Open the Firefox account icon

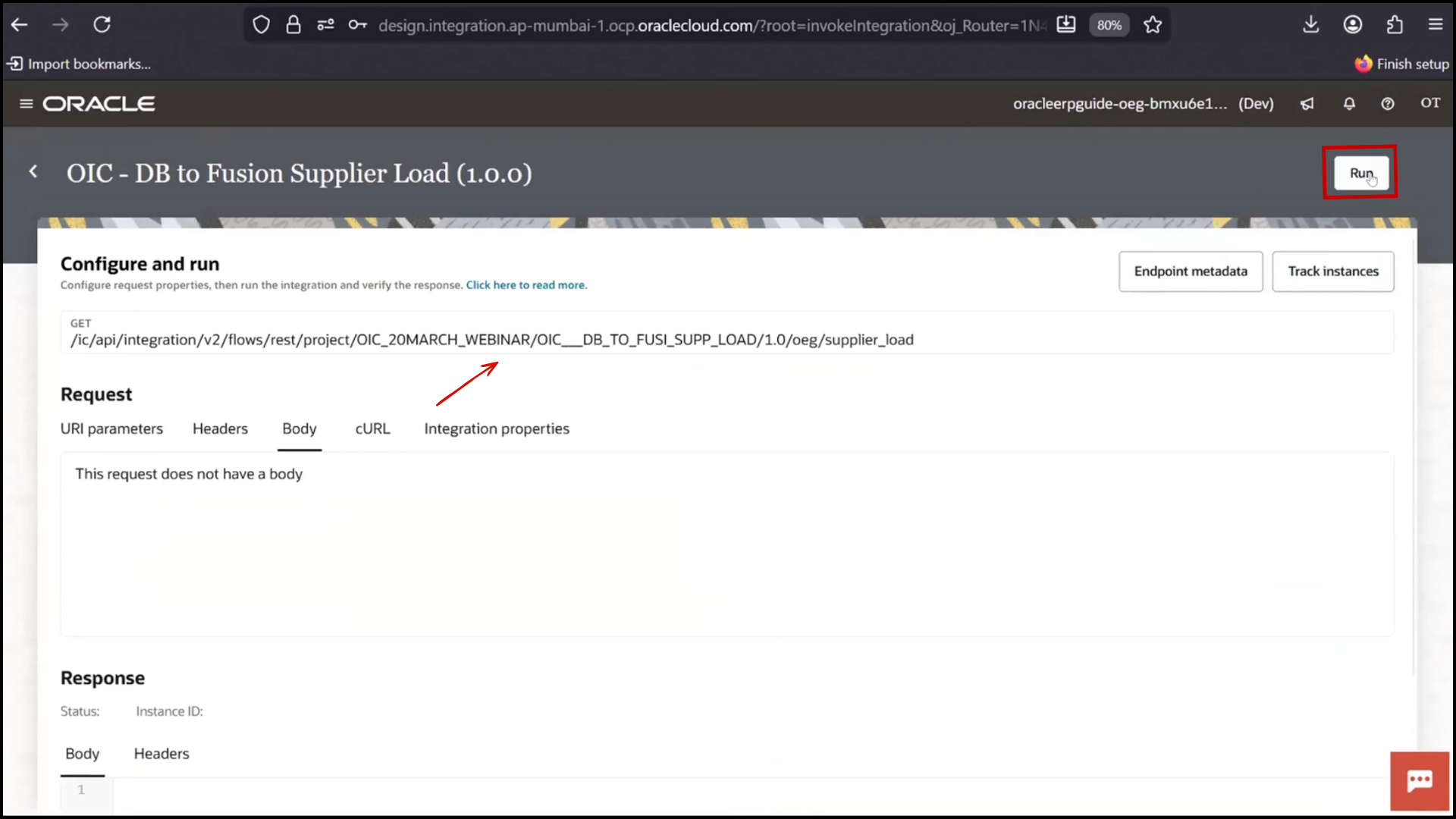[x=1353, y=25]
